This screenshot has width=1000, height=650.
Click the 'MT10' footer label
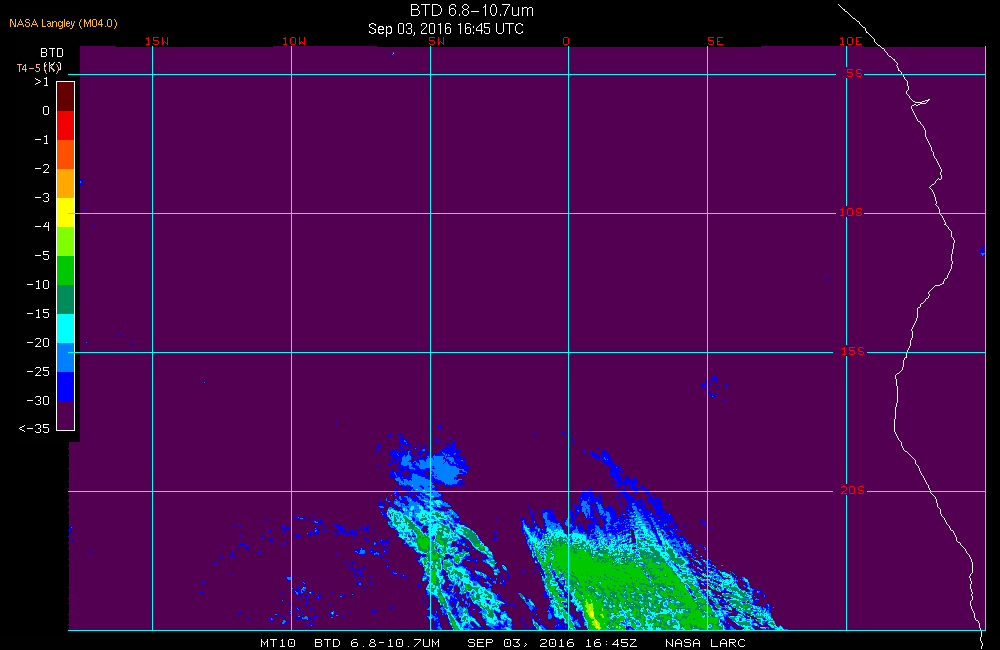[277, 643]
